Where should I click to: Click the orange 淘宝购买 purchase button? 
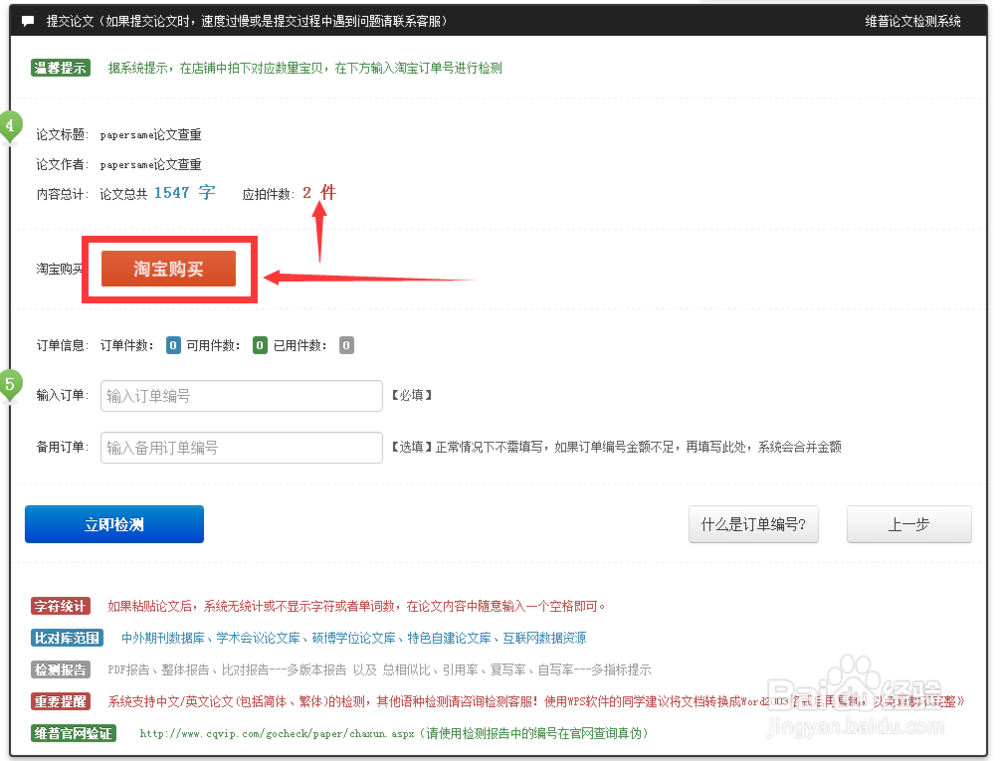pyautogui.click(x=168, y=268)
